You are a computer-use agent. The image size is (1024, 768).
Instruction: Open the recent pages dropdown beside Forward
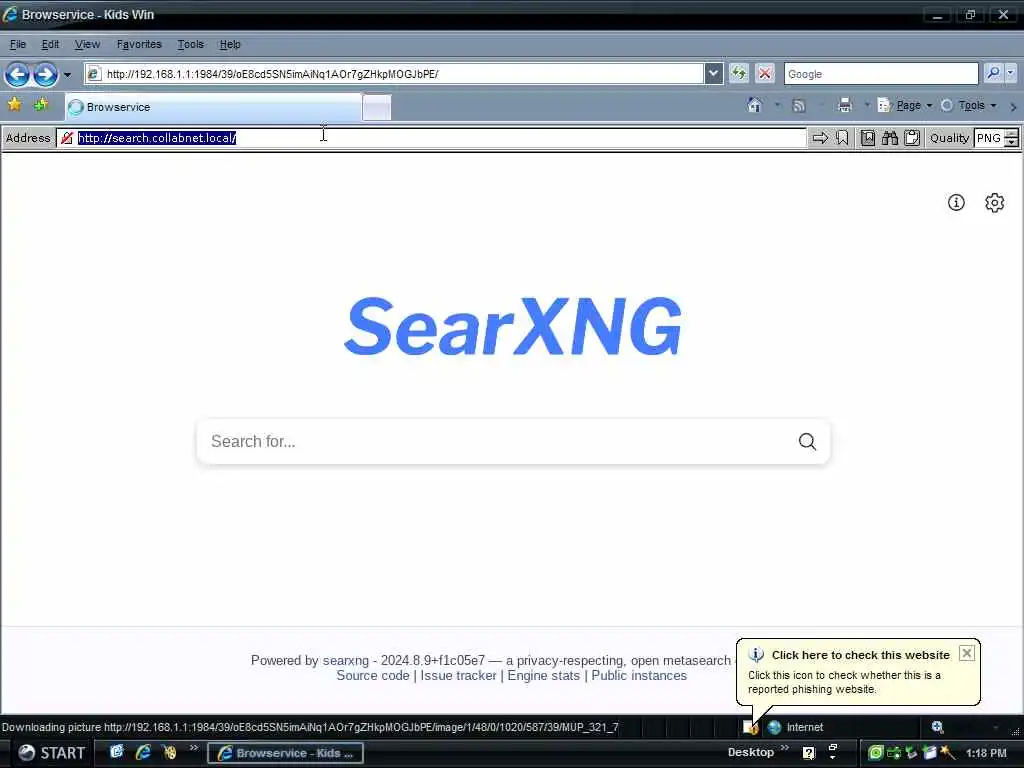point(67,74)
